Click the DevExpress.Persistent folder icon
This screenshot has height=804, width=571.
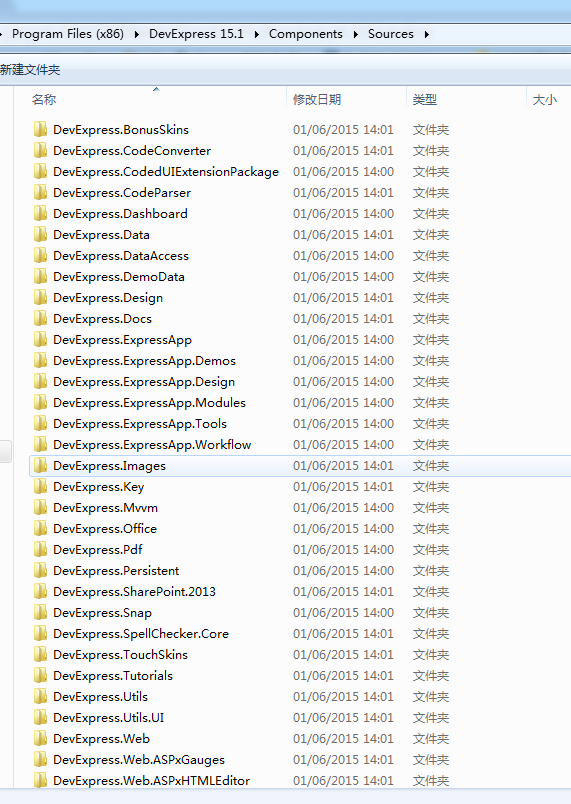(x=40, y=571)
